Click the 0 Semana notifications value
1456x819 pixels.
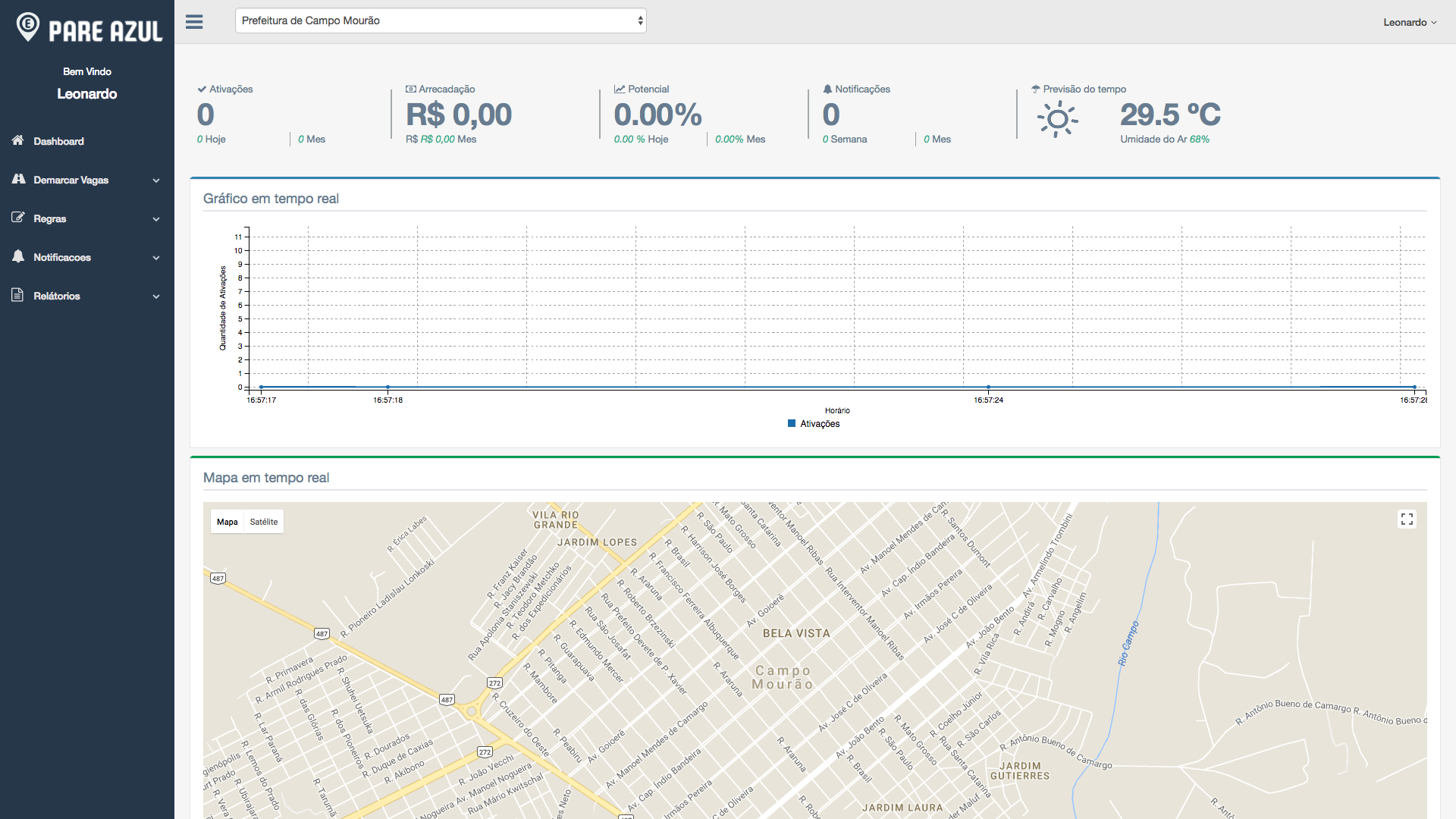coord(845,140)
